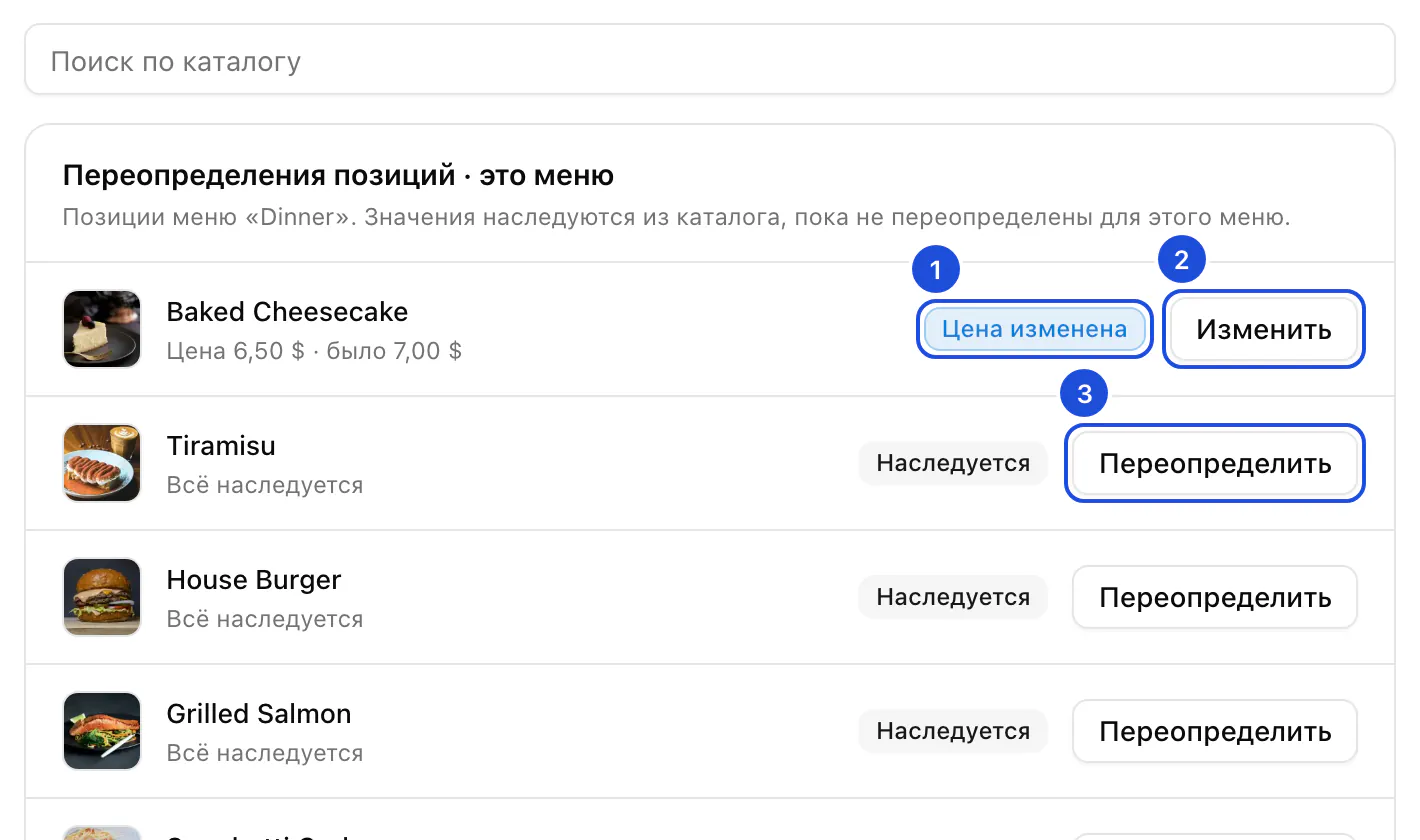This screenshot has height=840, width=1420.
Task: Click Всё наследуется under House Burger
Action: coord(265,619)
